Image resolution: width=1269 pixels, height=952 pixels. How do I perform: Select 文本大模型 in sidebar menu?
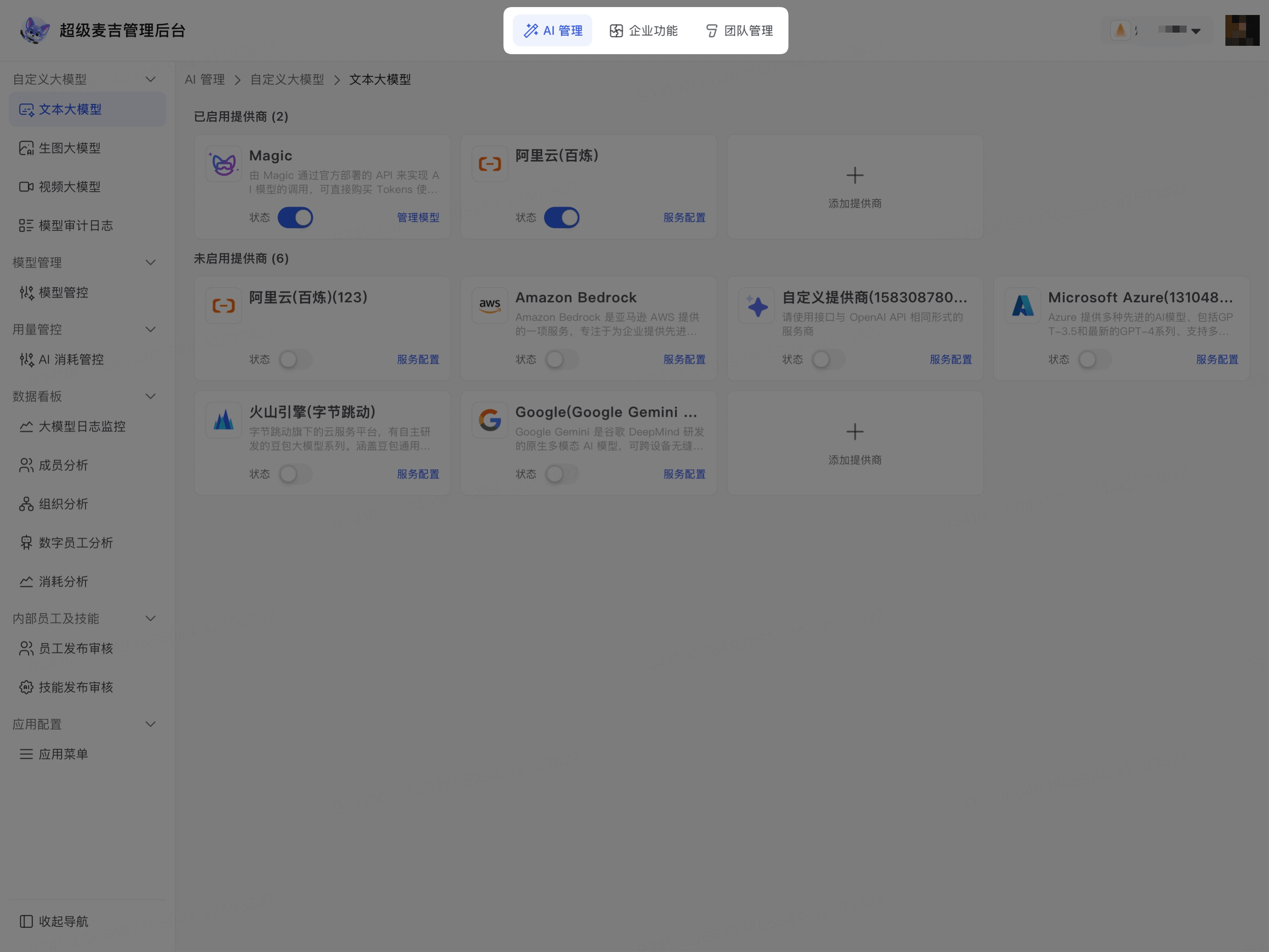[x=87, y=110]
